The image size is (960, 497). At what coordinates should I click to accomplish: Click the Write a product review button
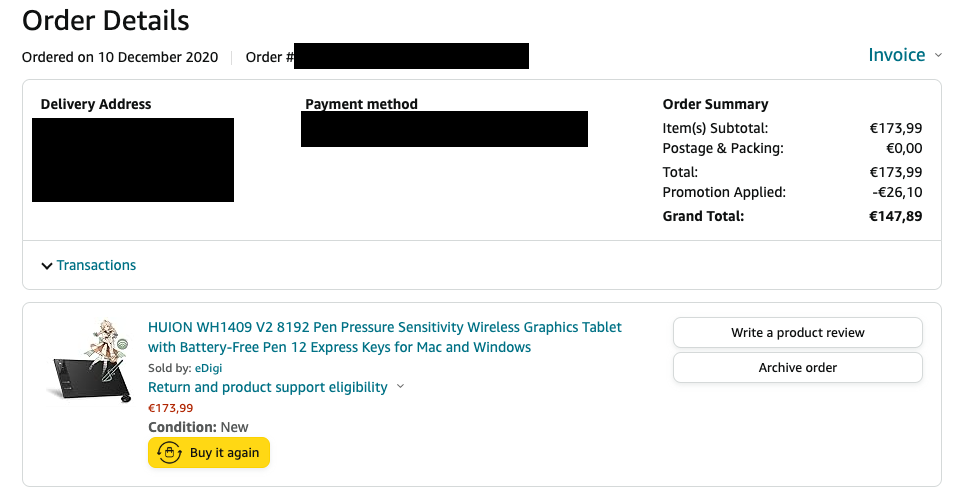pyautogui.click(x=797, y=333)
